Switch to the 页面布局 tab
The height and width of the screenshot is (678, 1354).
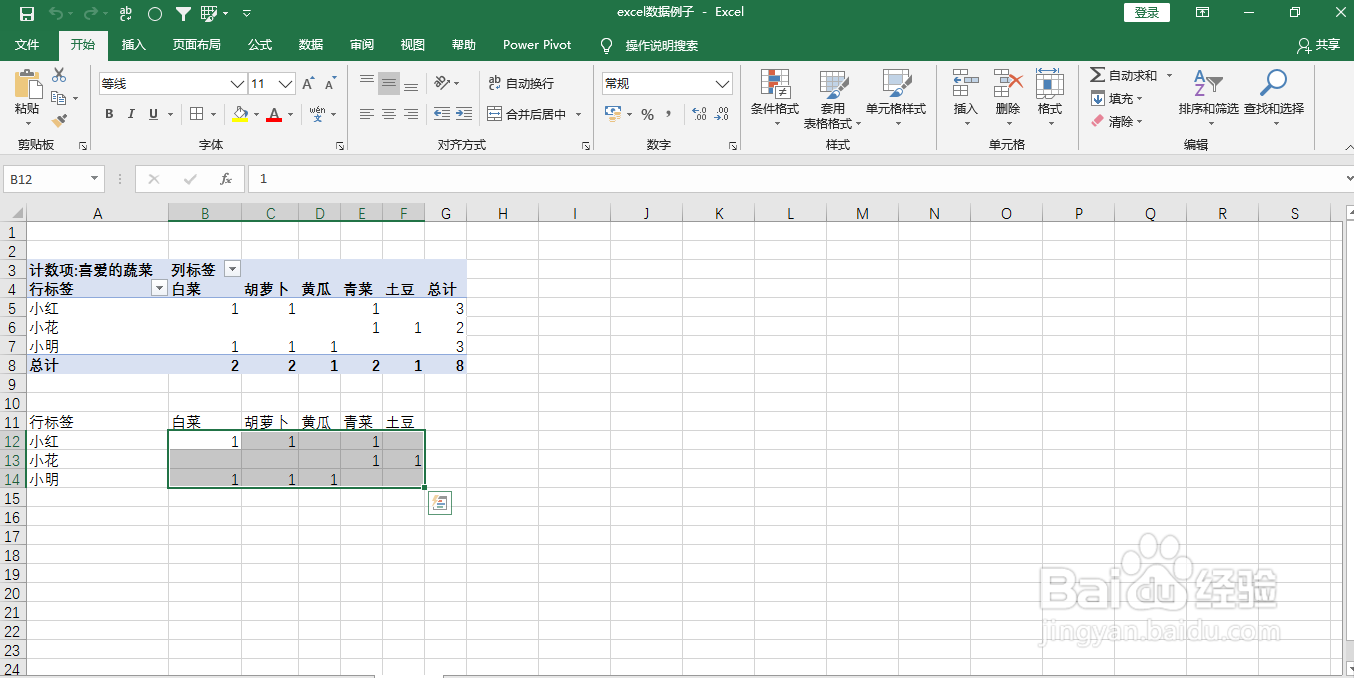point(197,45)
